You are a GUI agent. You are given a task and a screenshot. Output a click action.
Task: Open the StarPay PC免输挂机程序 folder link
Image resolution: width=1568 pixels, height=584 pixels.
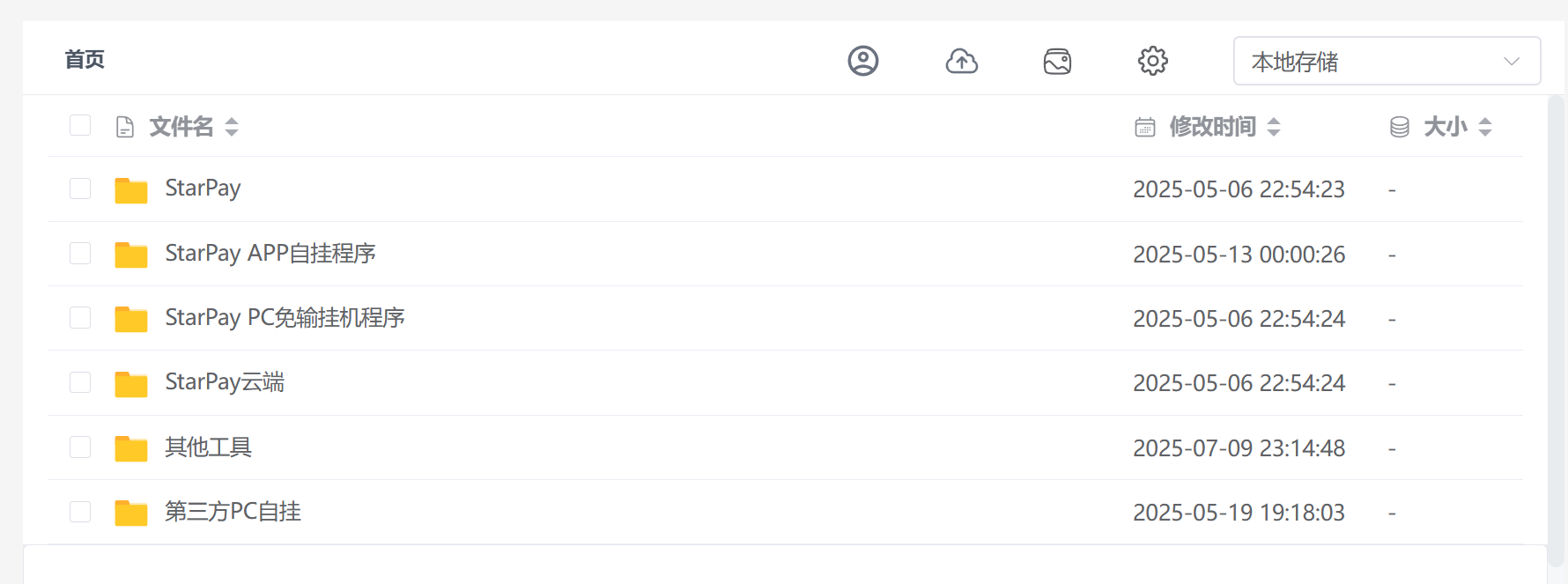point(285,318)
